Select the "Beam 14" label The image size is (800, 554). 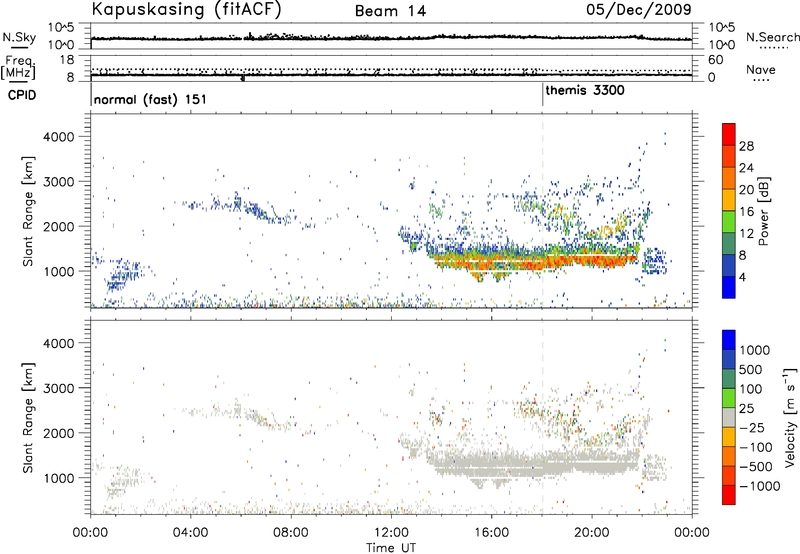390,11
